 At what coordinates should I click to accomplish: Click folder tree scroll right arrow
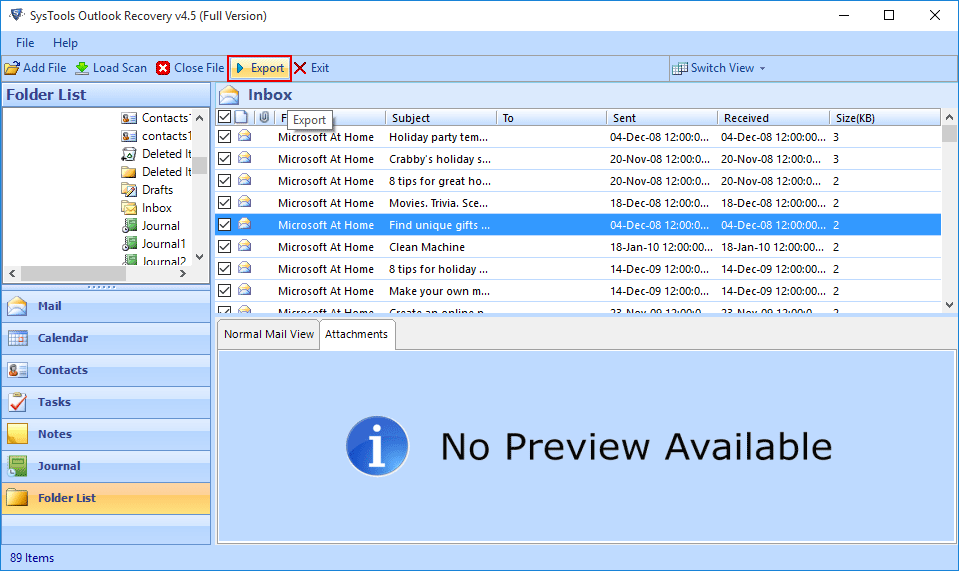[182, 273]
